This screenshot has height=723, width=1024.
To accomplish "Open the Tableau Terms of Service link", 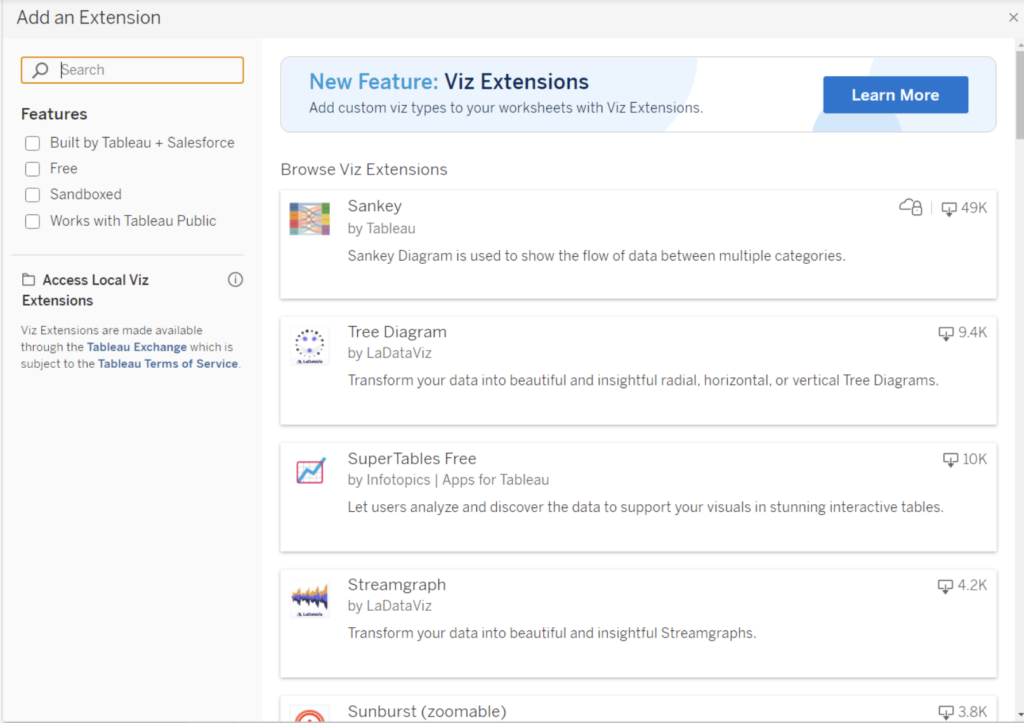I will tap(166, 363).
